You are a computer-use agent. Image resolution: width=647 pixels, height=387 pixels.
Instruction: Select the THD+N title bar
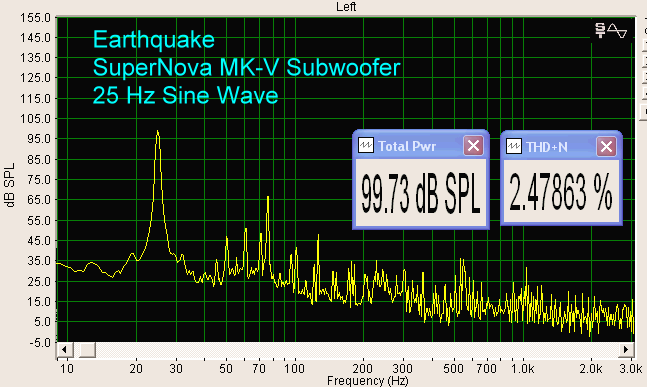click(561, 147)
